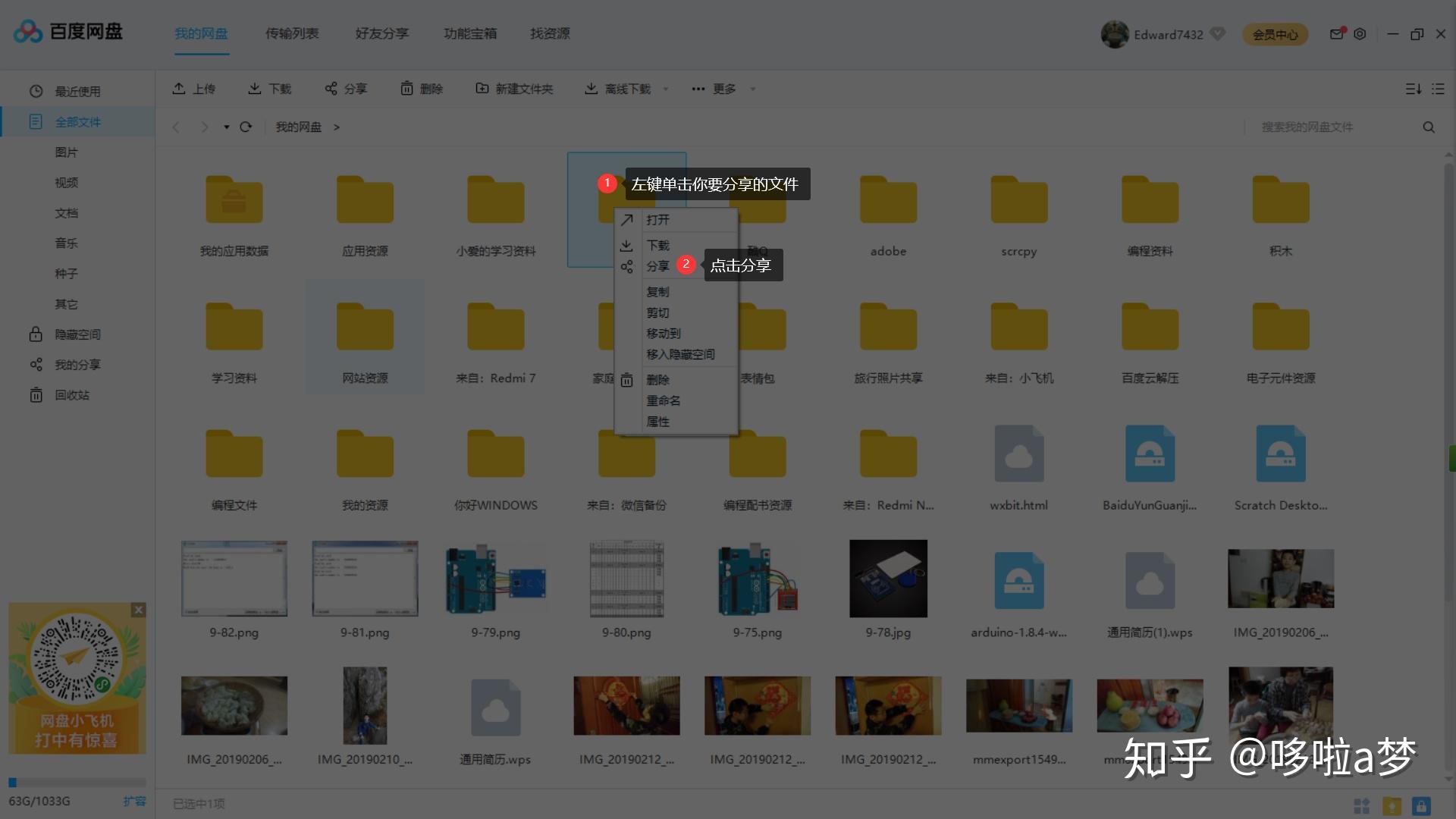Open the 会员中心 button
The image size is (1456, 819).
click(1275, 34)
